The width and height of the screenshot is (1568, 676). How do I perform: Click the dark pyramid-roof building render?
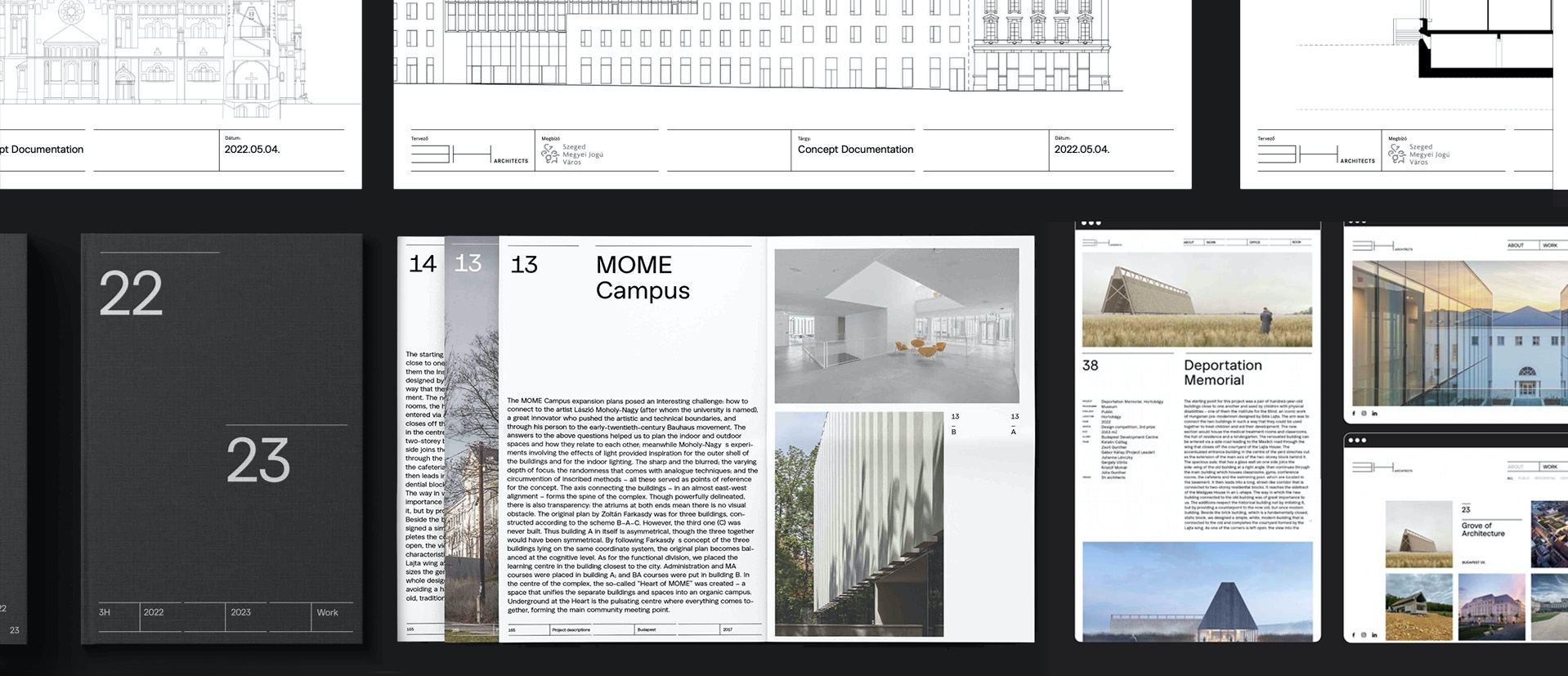pos(1198,591)
